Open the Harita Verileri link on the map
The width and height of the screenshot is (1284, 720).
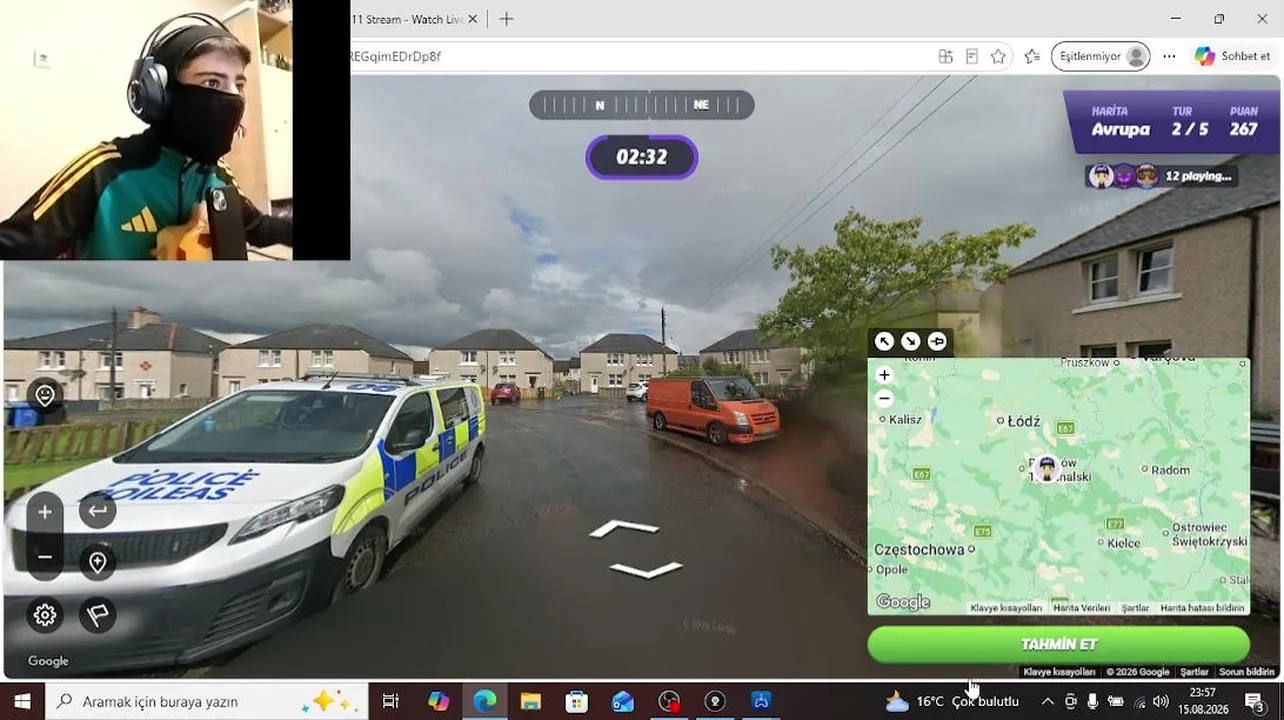point(1081,608)
